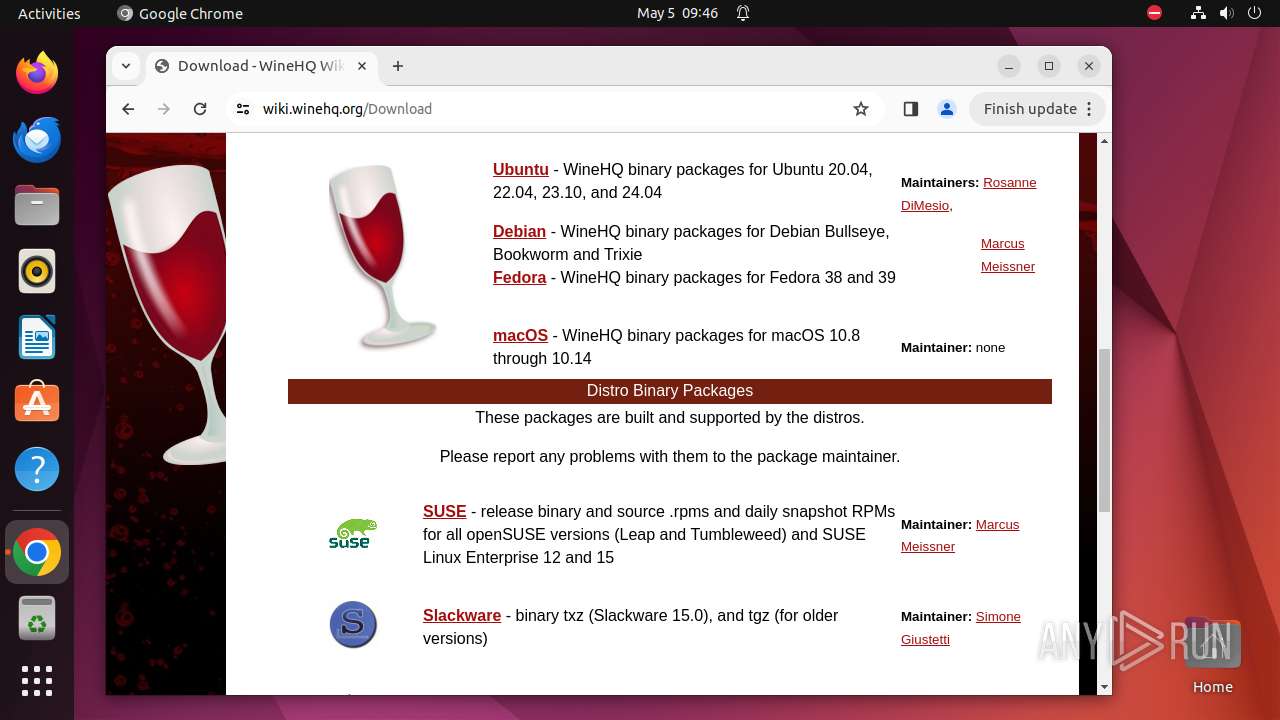This screenshot has height=720, width=1280.
Task: Open the Home folder on desktop
Action: [x=1212, y=657]
